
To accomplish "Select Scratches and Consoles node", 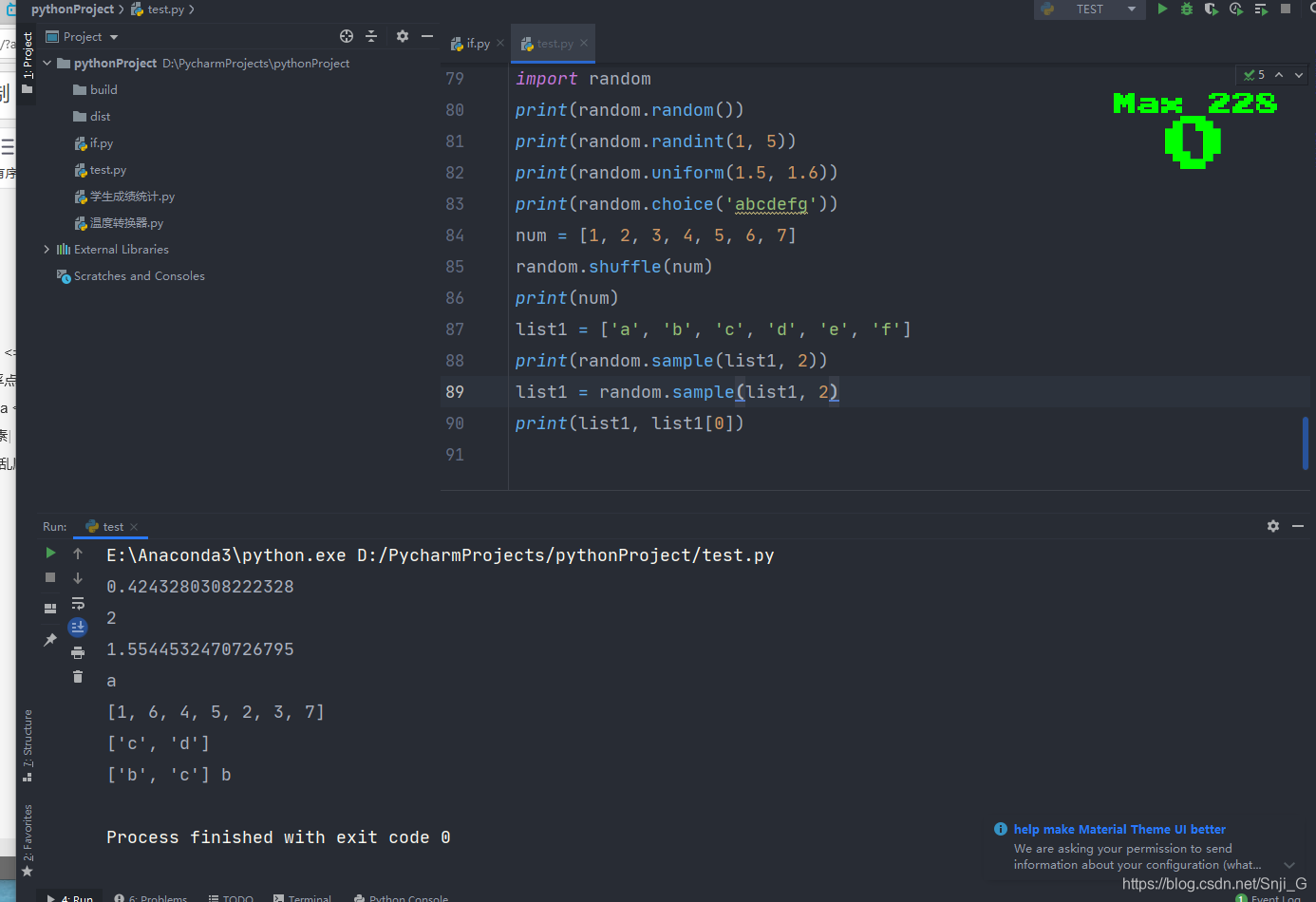I will point(131,276).
